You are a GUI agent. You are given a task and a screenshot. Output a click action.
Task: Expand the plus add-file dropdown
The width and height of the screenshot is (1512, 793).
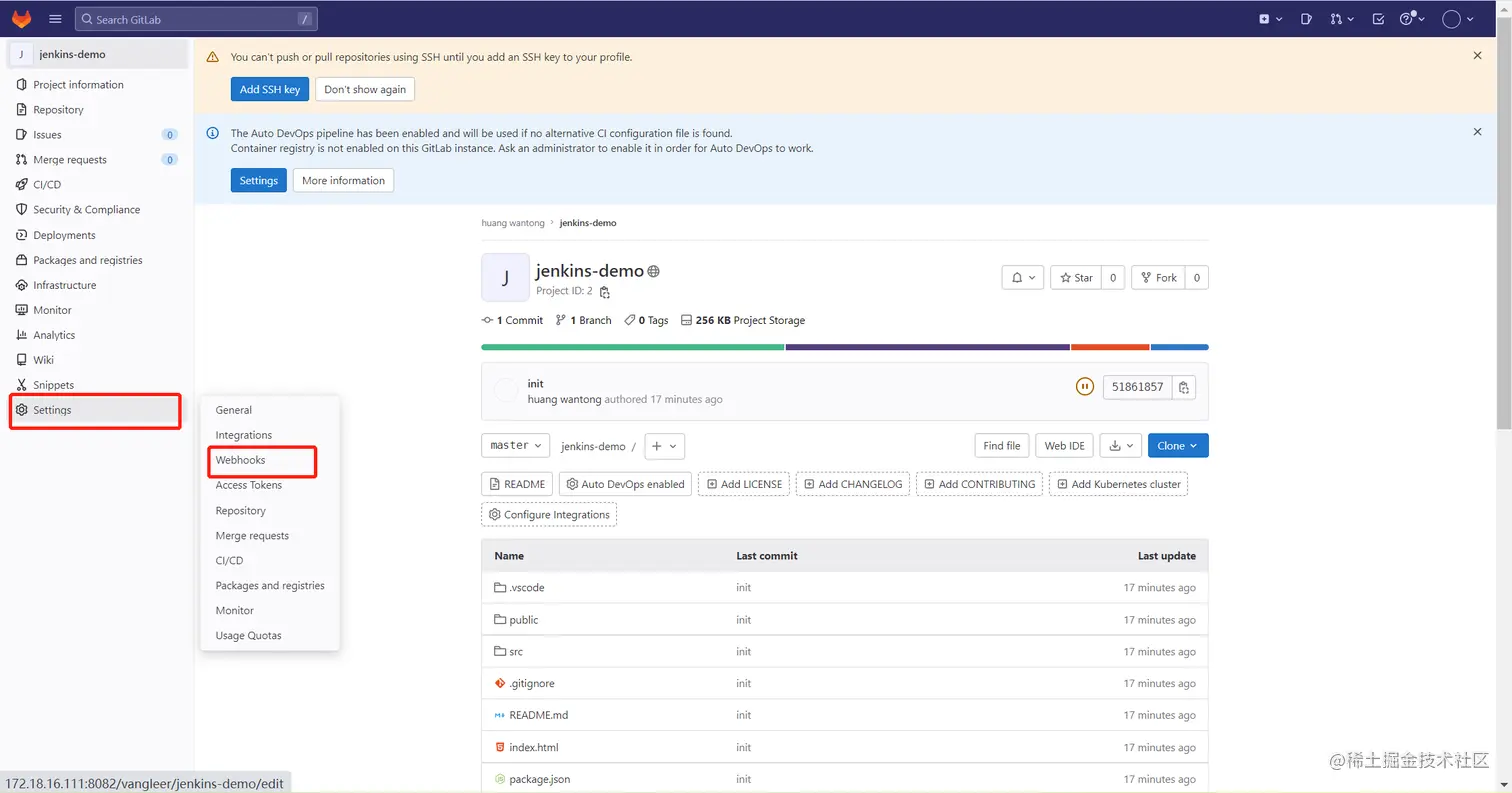[664, 446]
